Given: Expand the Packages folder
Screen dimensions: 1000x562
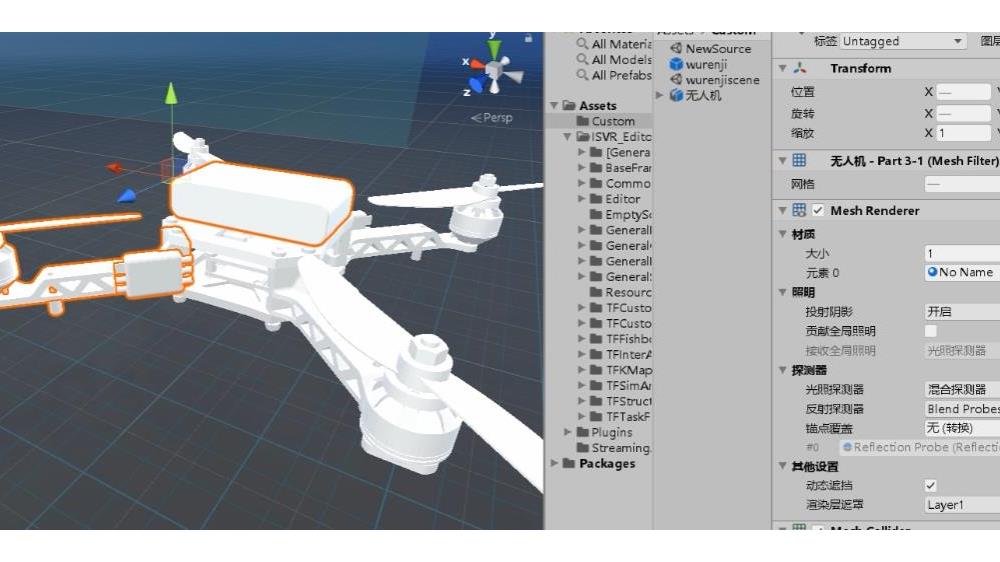Looking at the screenshot, I should point(554,464).
